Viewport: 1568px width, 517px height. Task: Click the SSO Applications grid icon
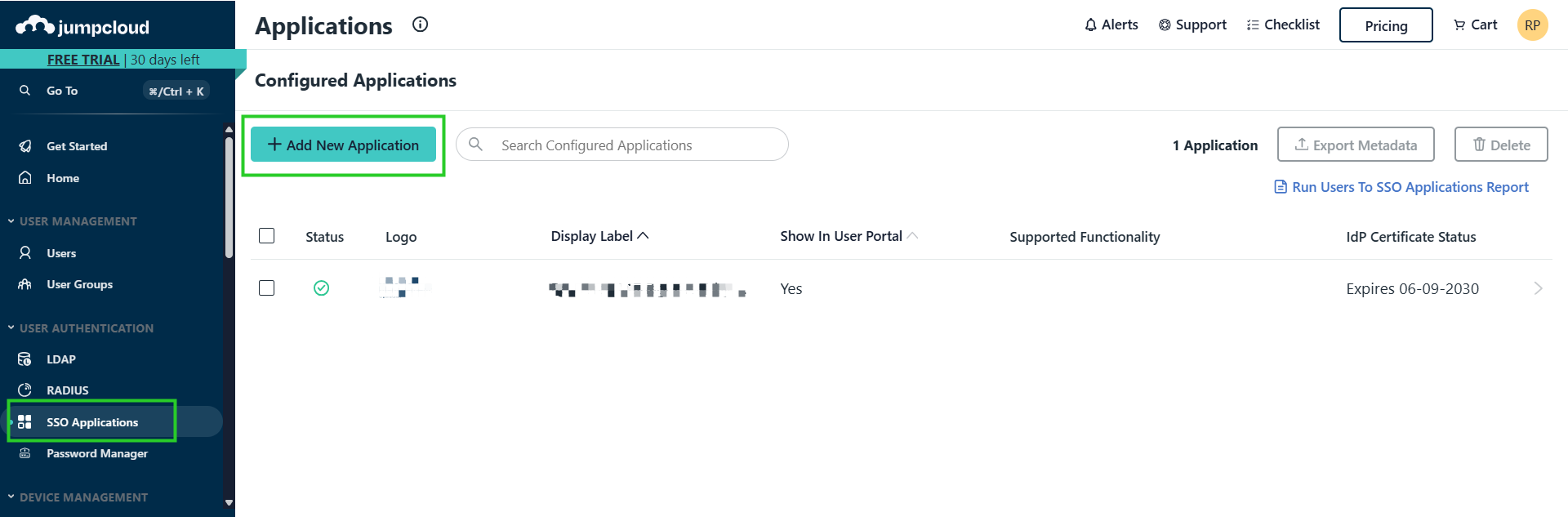[x=25, y=422]
